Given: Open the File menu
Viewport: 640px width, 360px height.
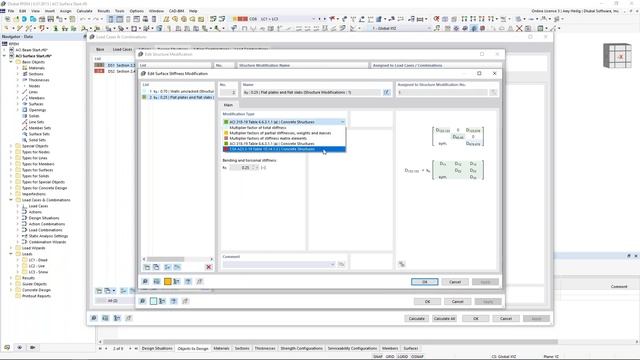Looking at the screenshot, I should pyautogui.click(x=11, y=11).
